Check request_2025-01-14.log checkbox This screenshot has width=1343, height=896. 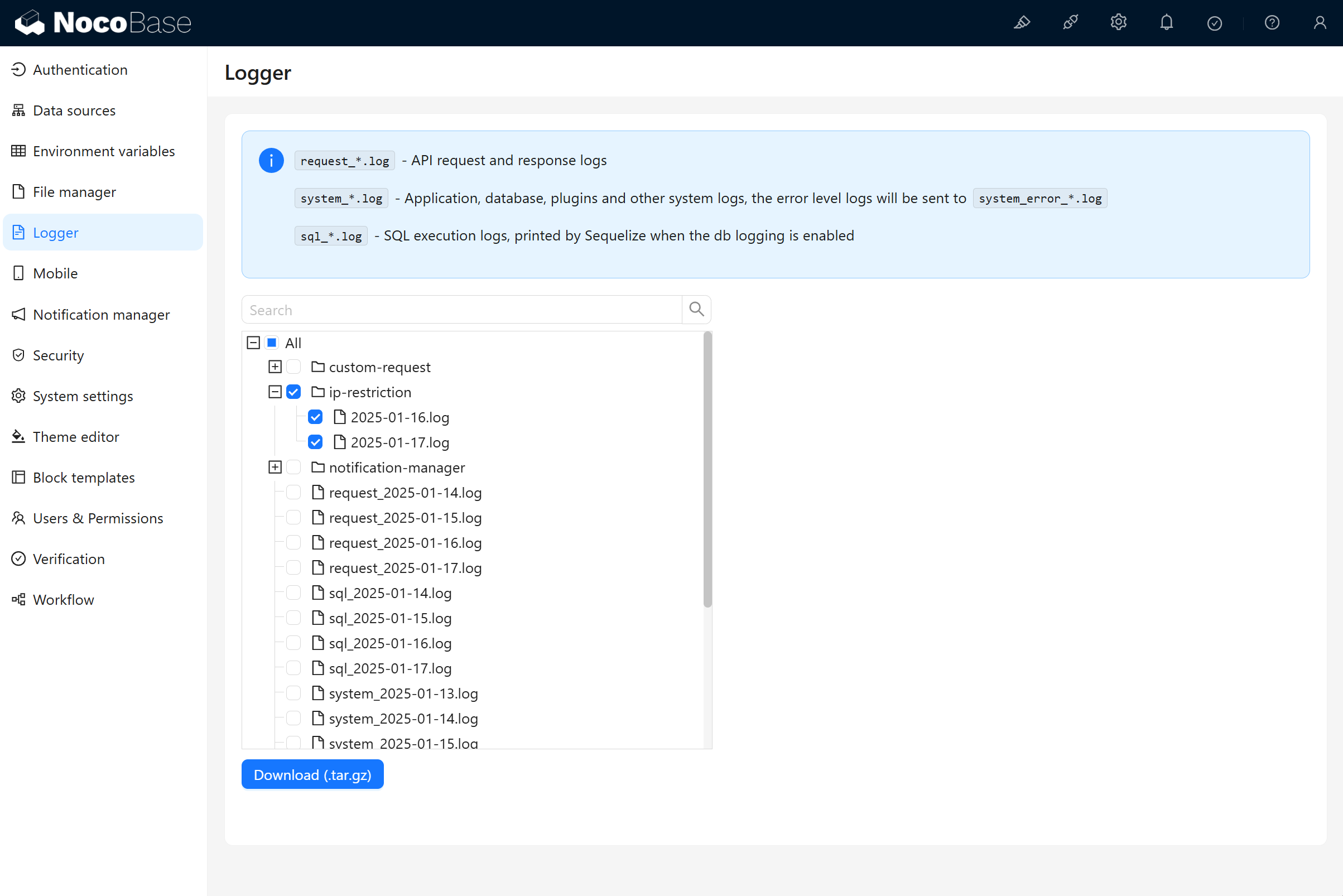tap(293, 493)
